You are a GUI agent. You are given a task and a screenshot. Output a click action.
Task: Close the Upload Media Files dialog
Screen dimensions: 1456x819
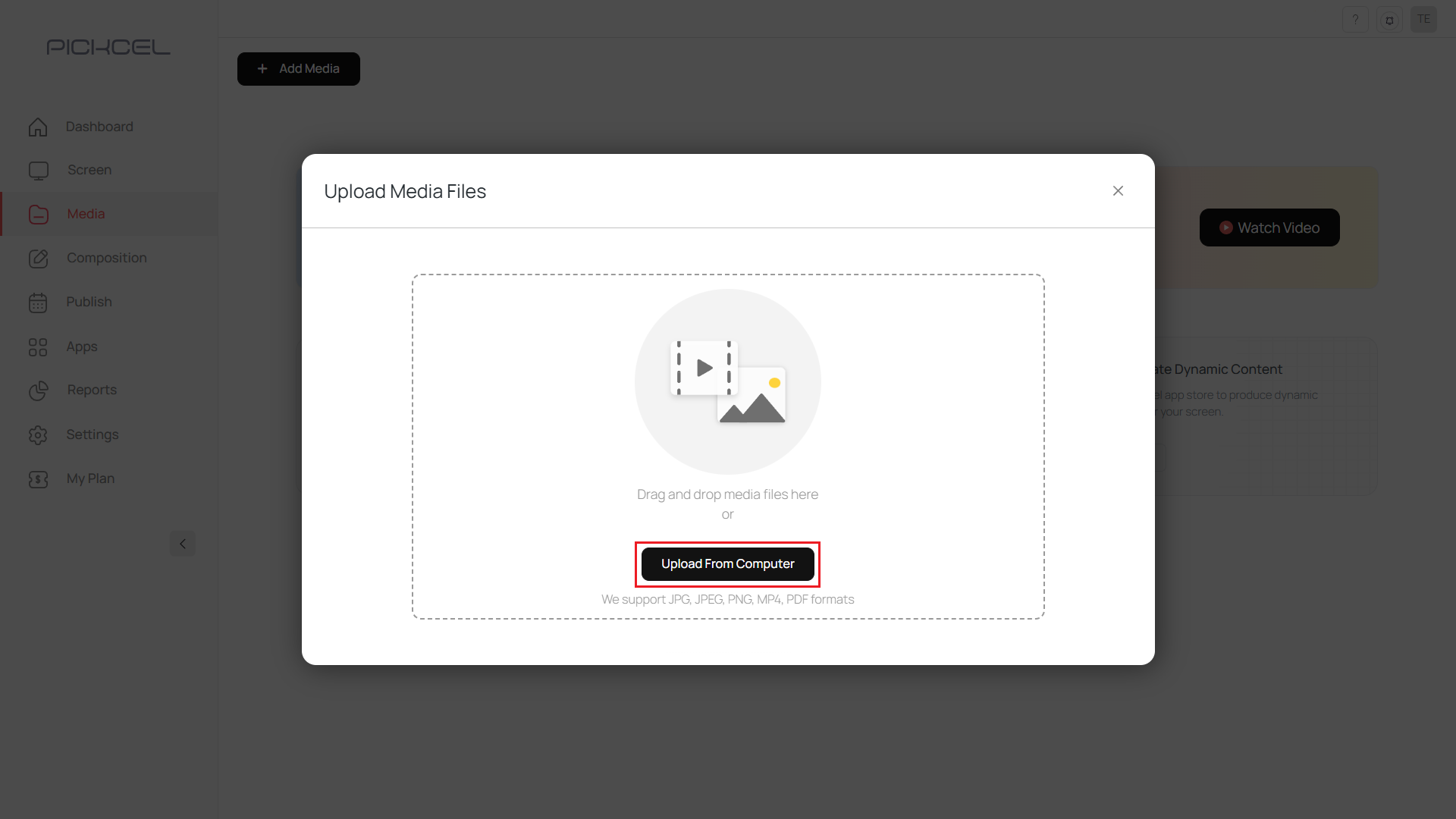[1119, 191]
